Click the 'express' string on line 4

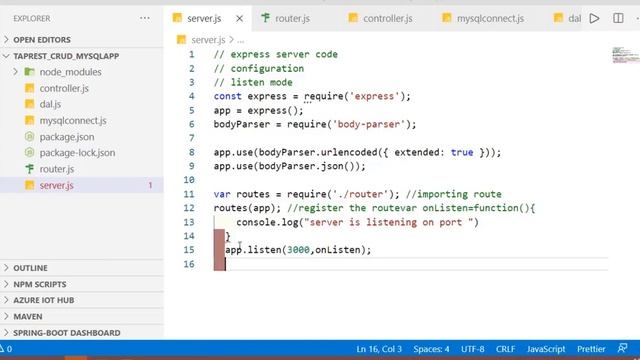point(374,96)
